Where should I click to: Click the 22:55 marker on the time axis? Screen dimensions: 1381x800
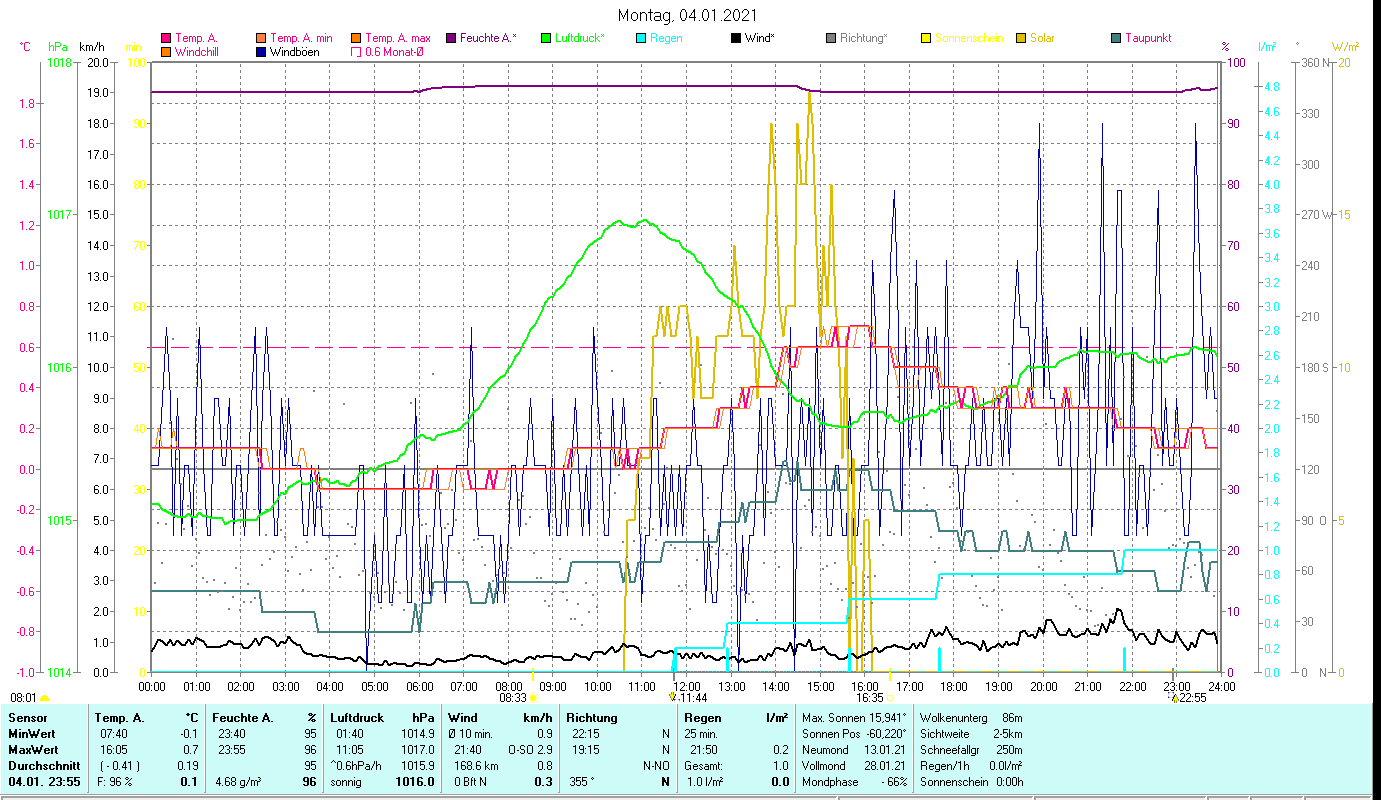(1191, 698)
